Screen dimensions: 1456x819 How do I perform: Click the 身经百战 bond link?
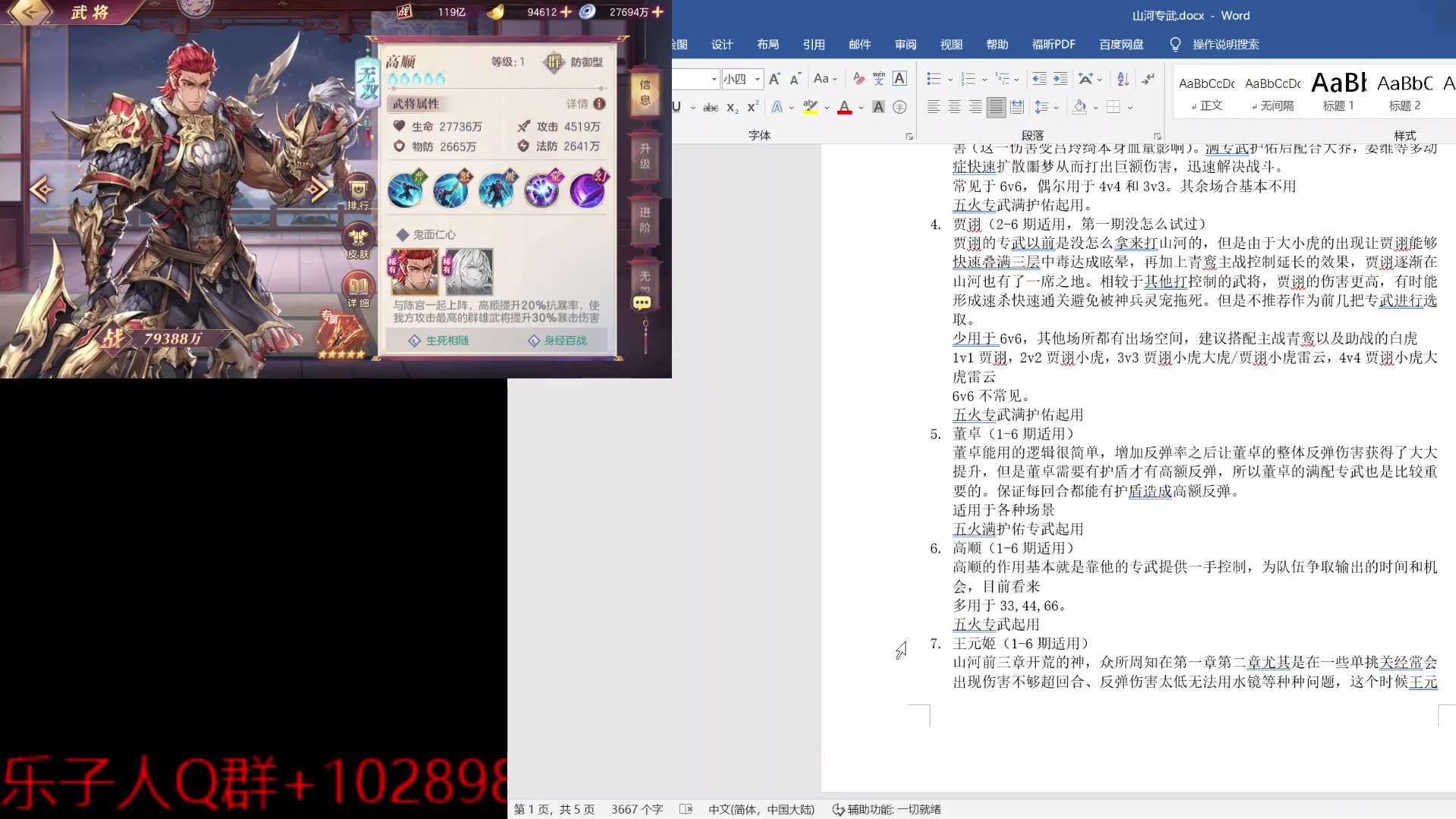click(x=557, y=340)
